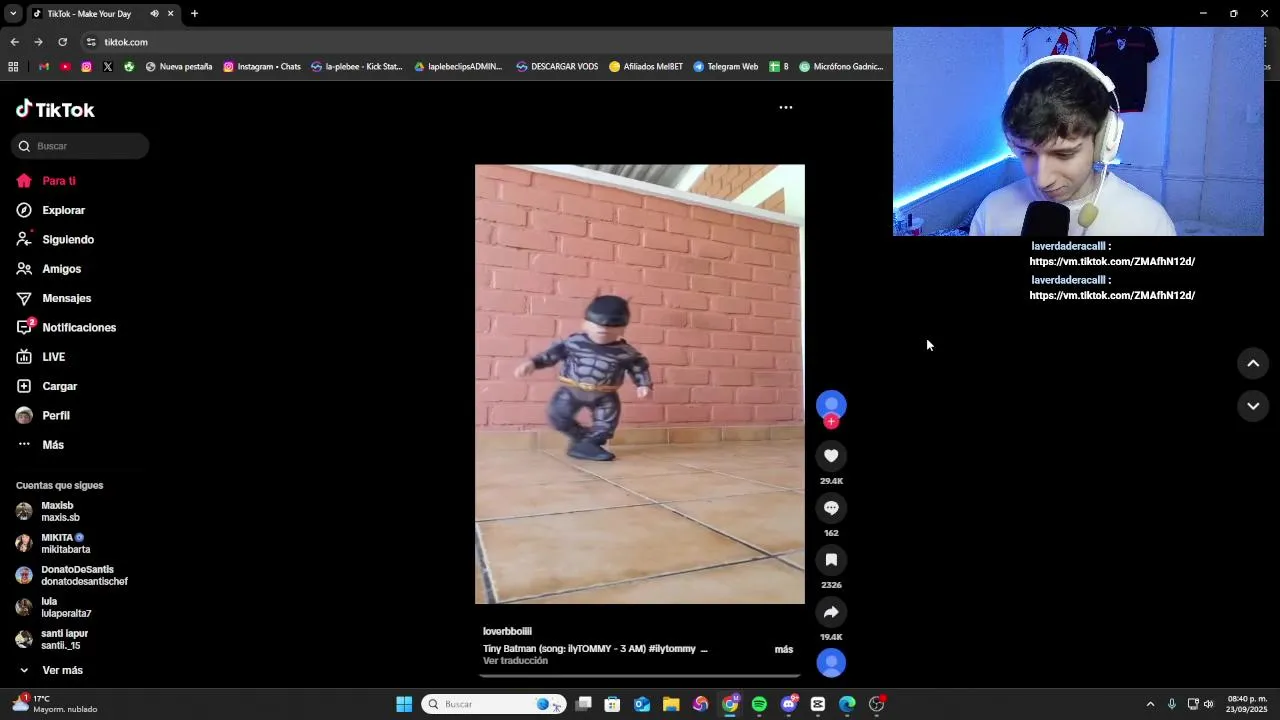
Task: Open the creator avatar beside the video
Action: 831,404
